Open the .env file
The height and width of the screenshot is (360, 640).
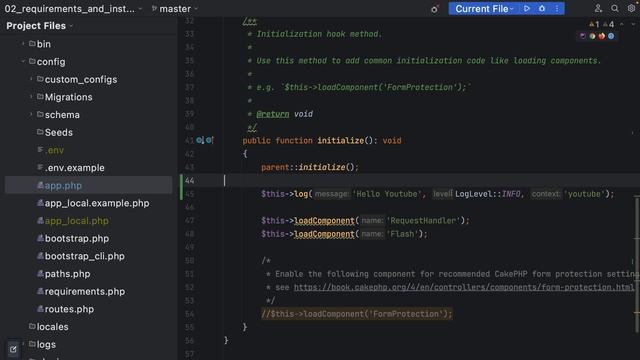pos(55,150)
